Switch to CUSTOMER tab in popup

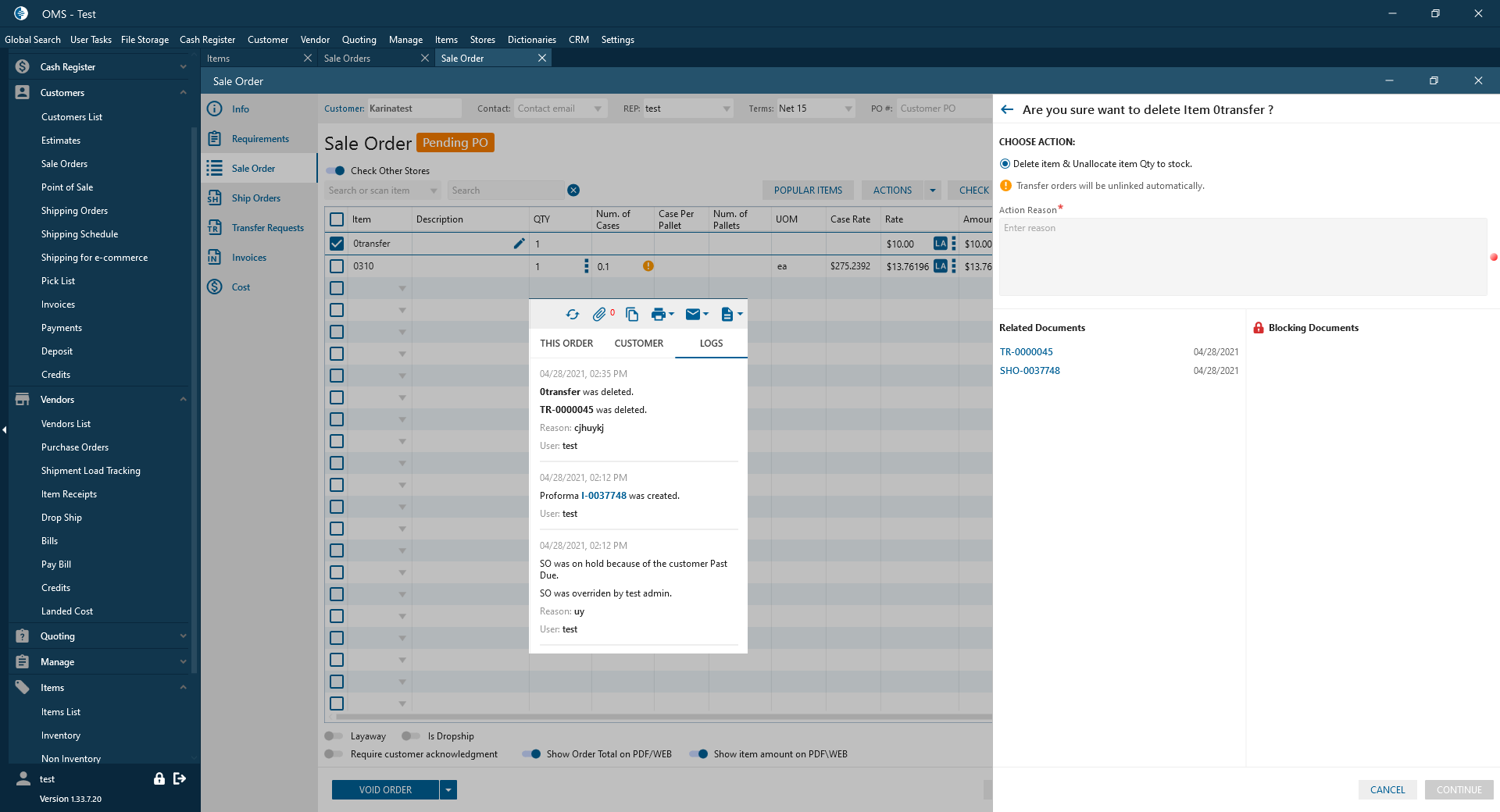coord(638,344)
